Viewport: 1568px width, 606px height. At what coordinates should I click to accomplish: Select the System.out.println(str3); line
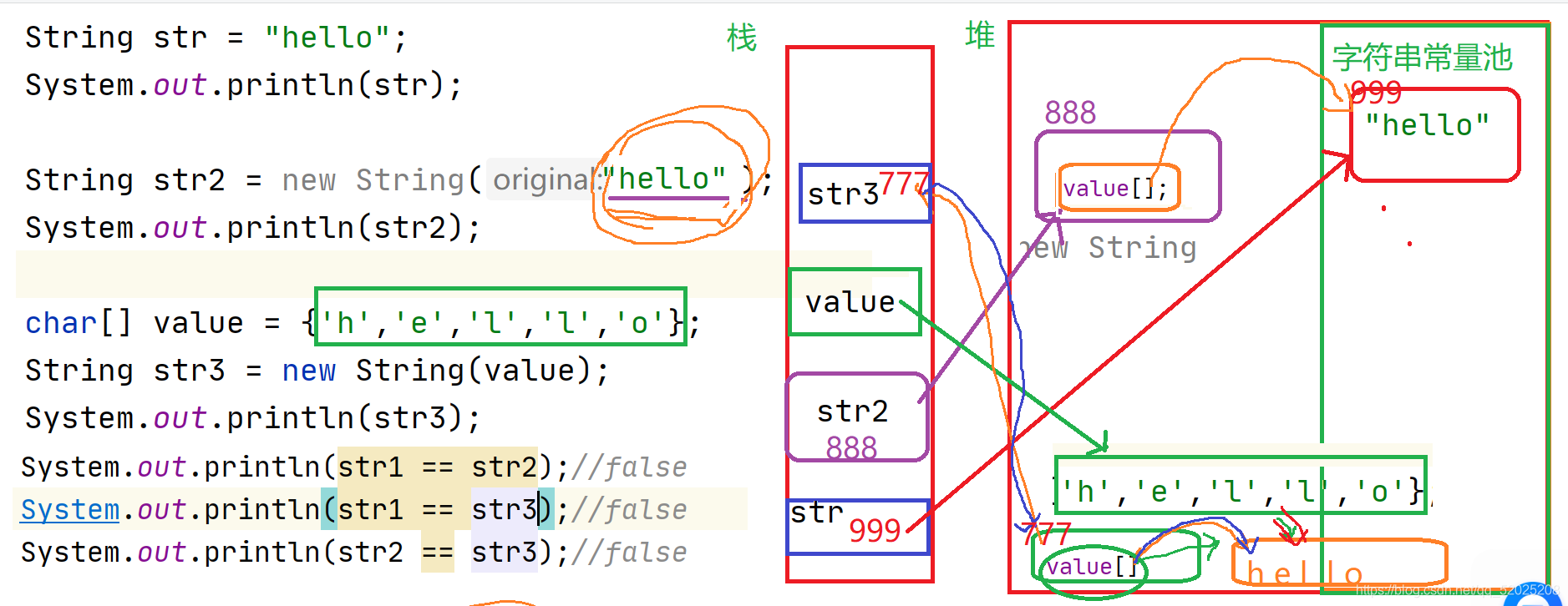point(252,418)
